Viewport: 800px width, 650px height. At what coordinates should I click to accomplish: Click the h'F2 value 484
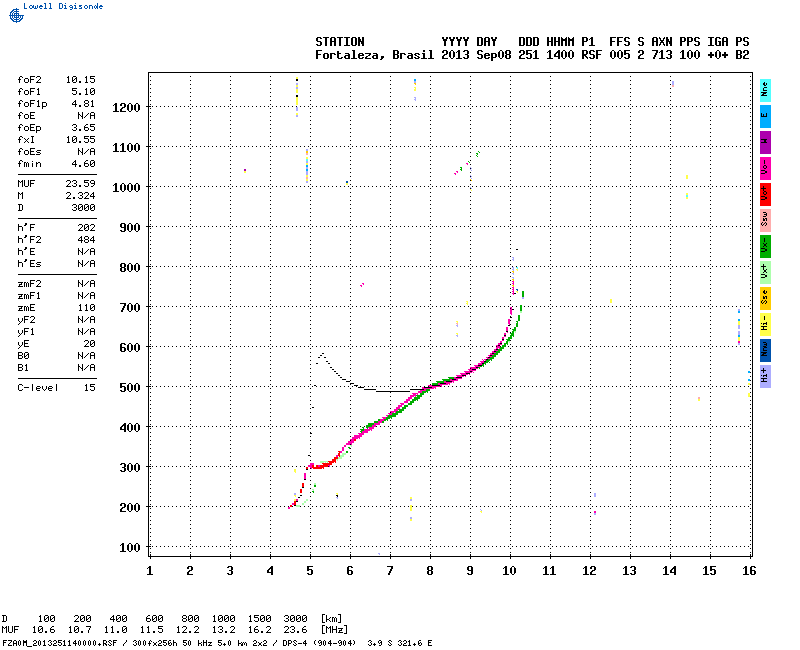pos(86,240)
